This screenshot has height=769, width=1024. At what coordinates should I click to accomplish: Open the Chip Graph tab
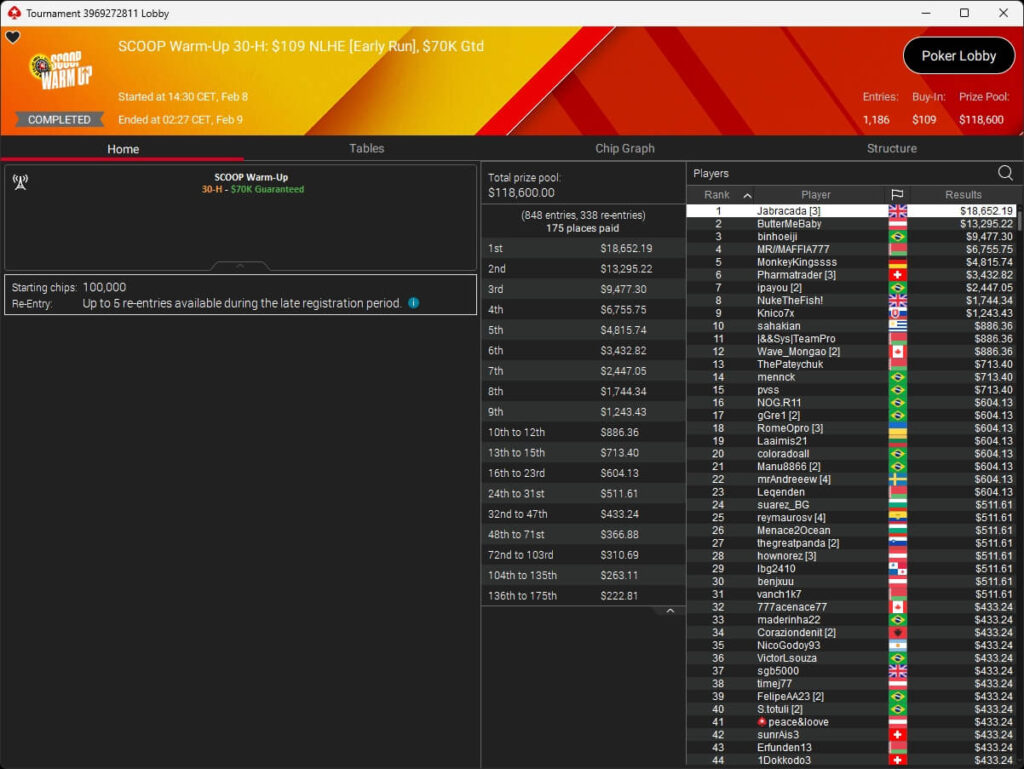pos(624,148)
